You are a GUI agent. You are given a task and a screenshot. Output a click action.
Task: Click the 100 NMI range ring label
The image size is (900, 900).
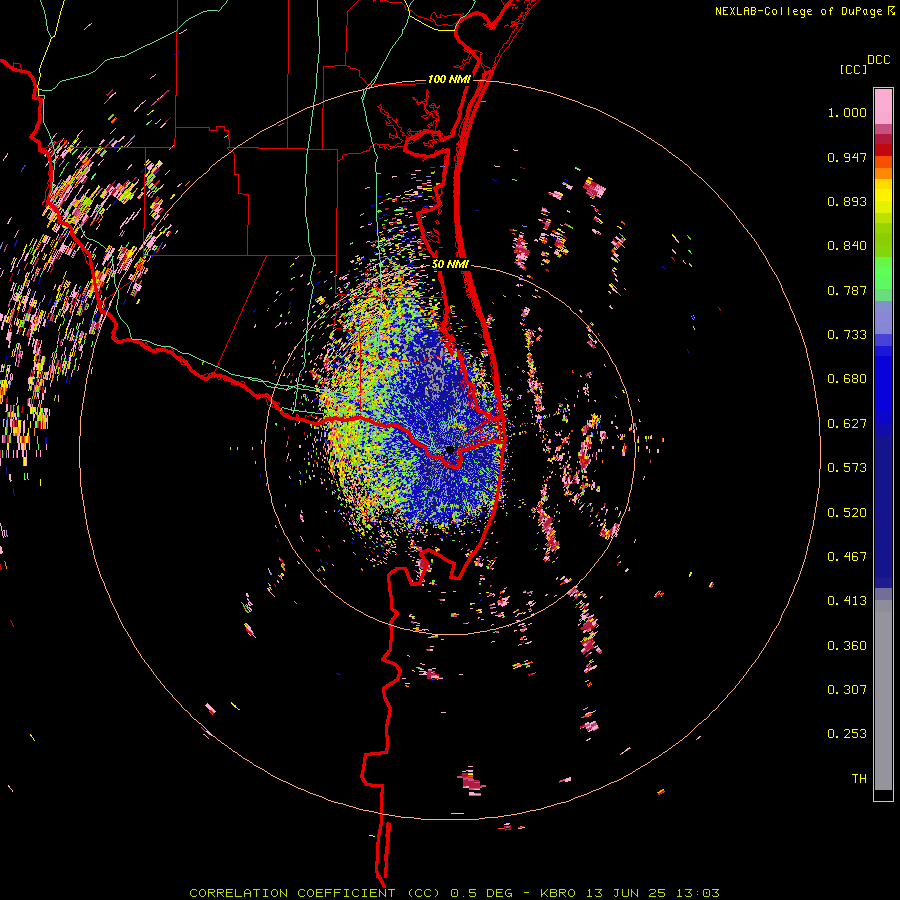point(448,79)
